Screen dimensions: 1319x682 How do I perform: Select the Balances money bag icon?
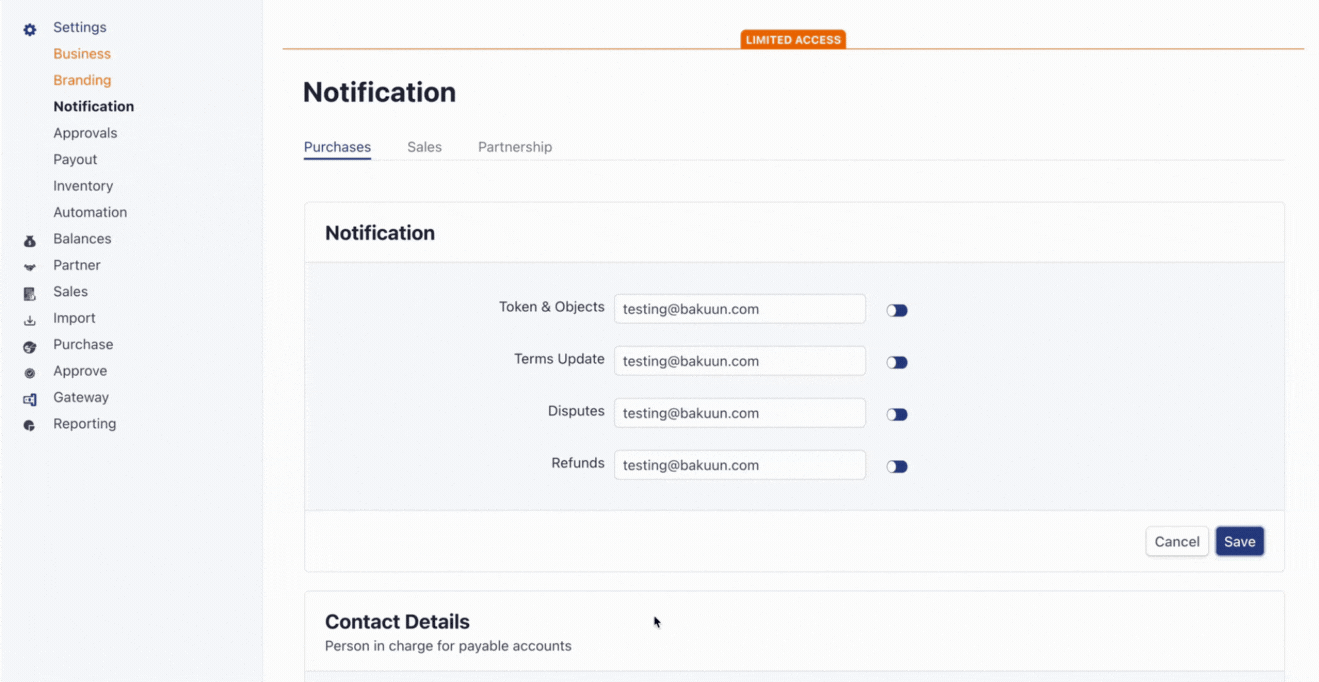(29, 239)
